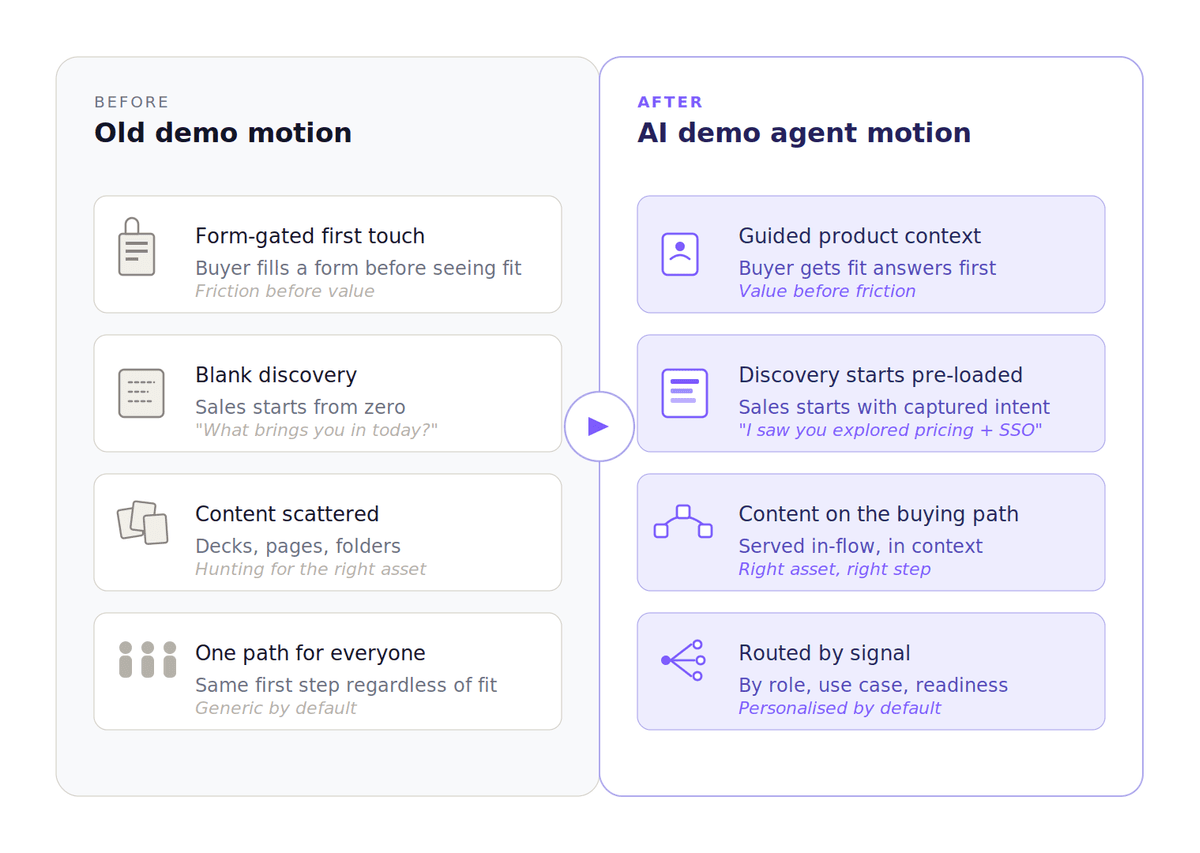Viewport: 1200px width, 853px height.
Task: Select the 'Content on the buying path' title
Action: pyautogui.click(x=879, y=514)
